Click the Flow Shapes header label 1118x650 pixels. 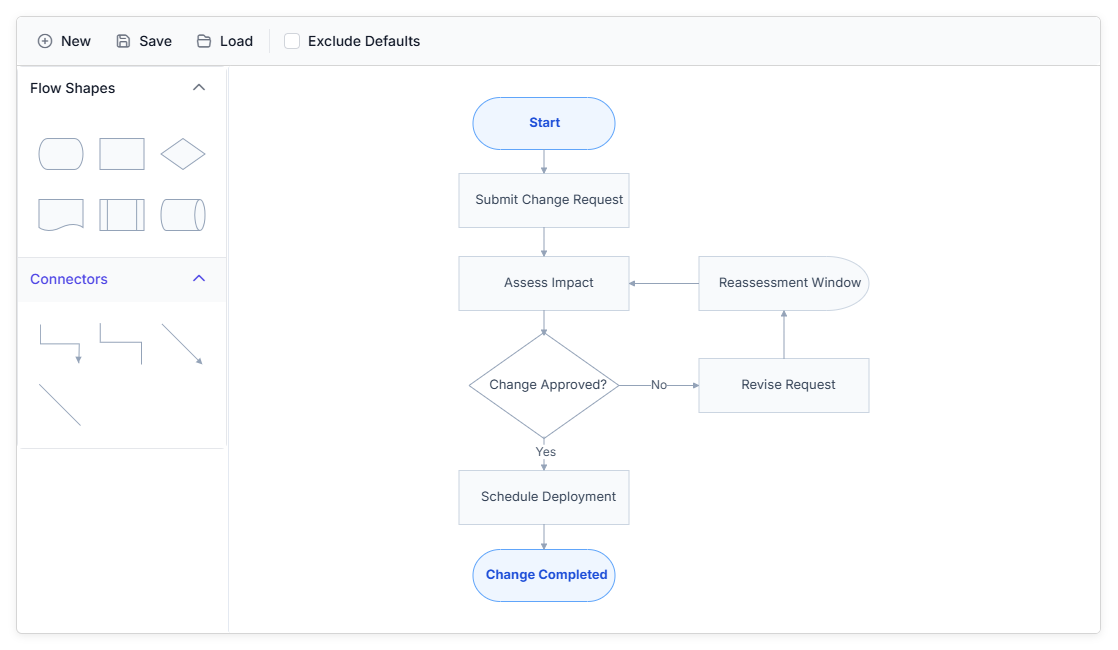tap(72, 88)
